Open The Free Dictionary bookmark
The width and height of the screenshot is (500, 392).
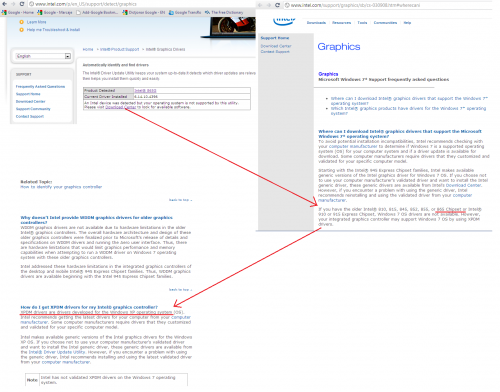coord(224,12)
